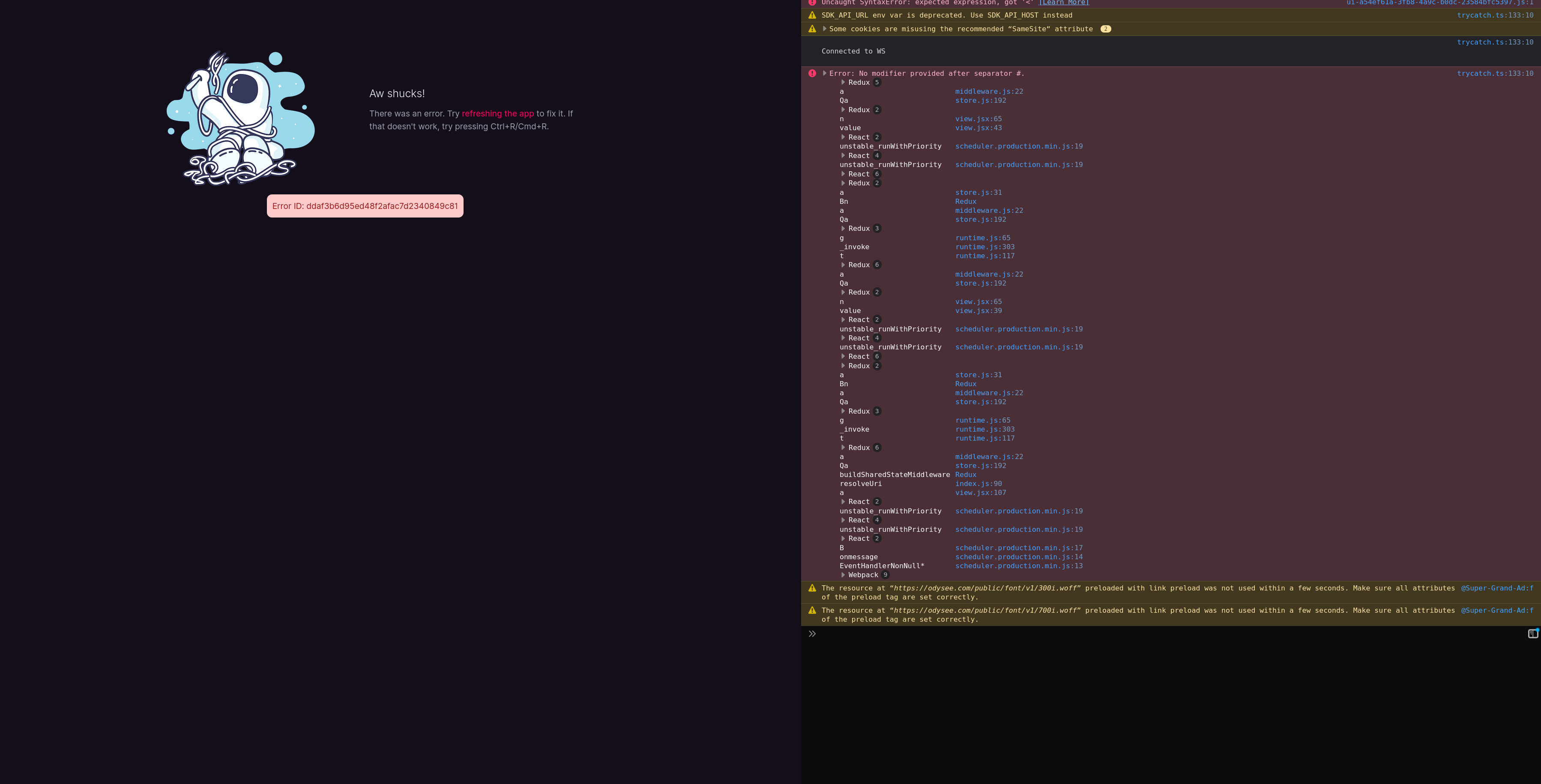
Task: Open the Learn More link for SyntaxError
Action: click(x=1063, y=3)
